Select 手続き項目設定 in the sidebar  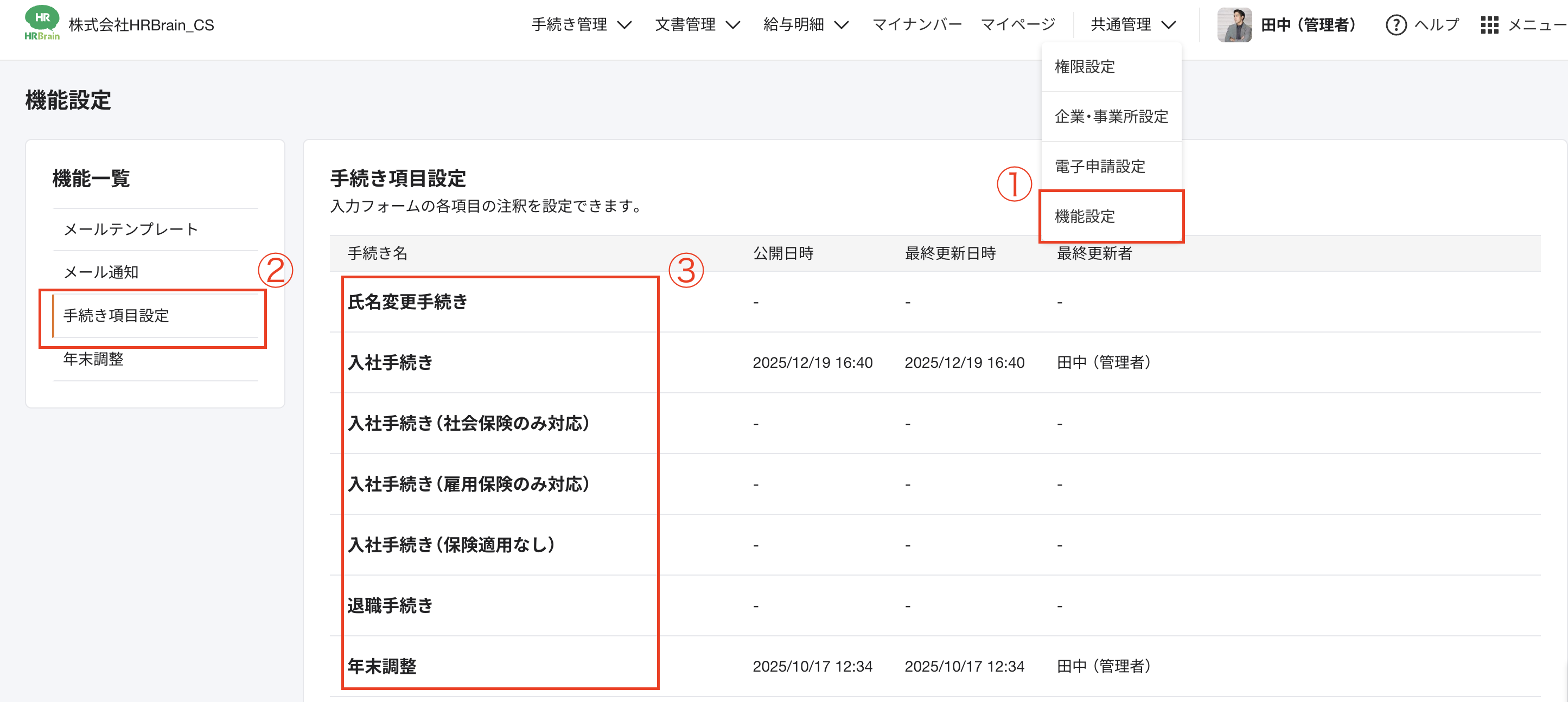(116, 316)
